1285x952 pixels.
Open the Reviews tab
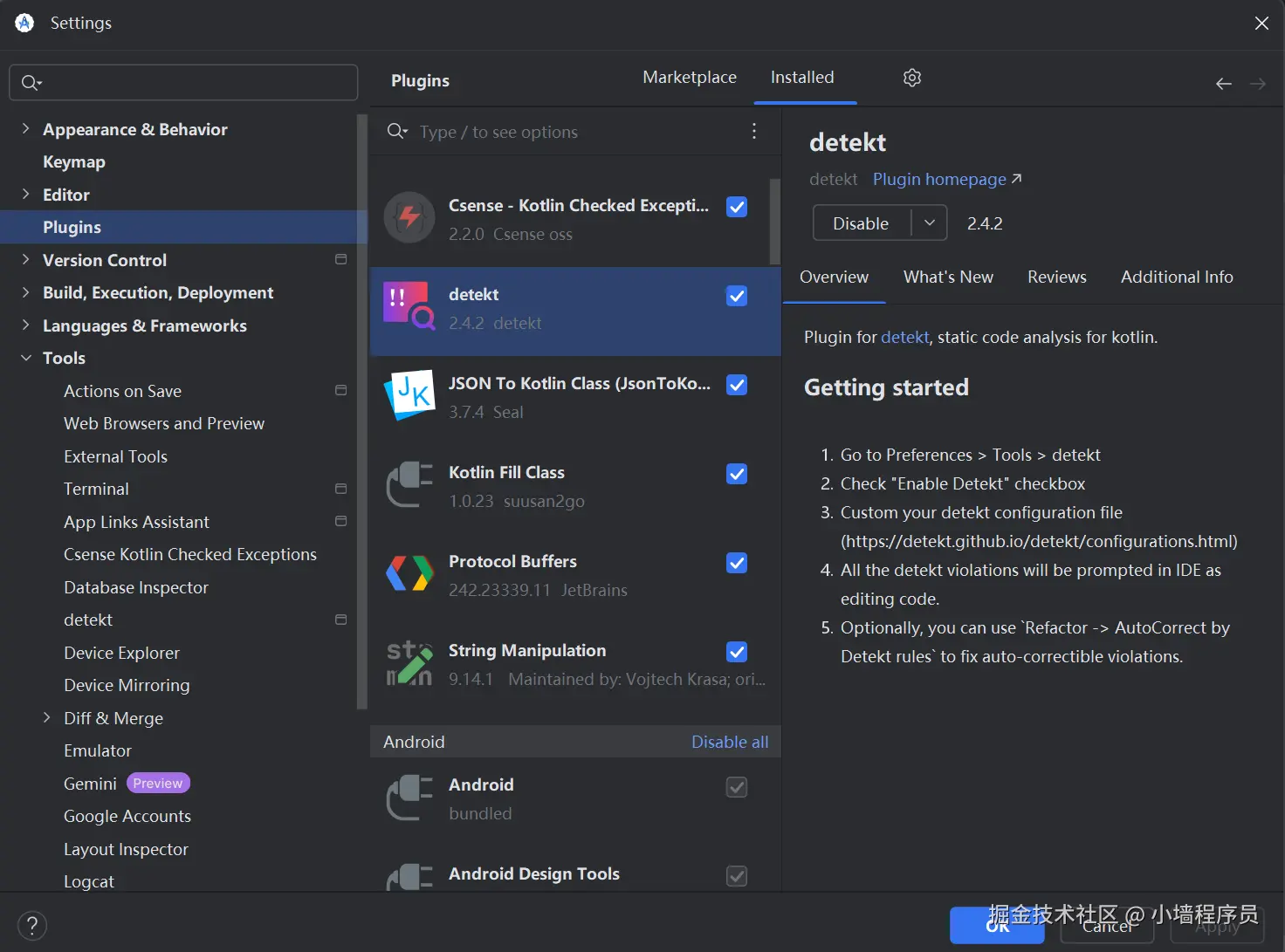pyautogui.click(x=1056, y=277)
